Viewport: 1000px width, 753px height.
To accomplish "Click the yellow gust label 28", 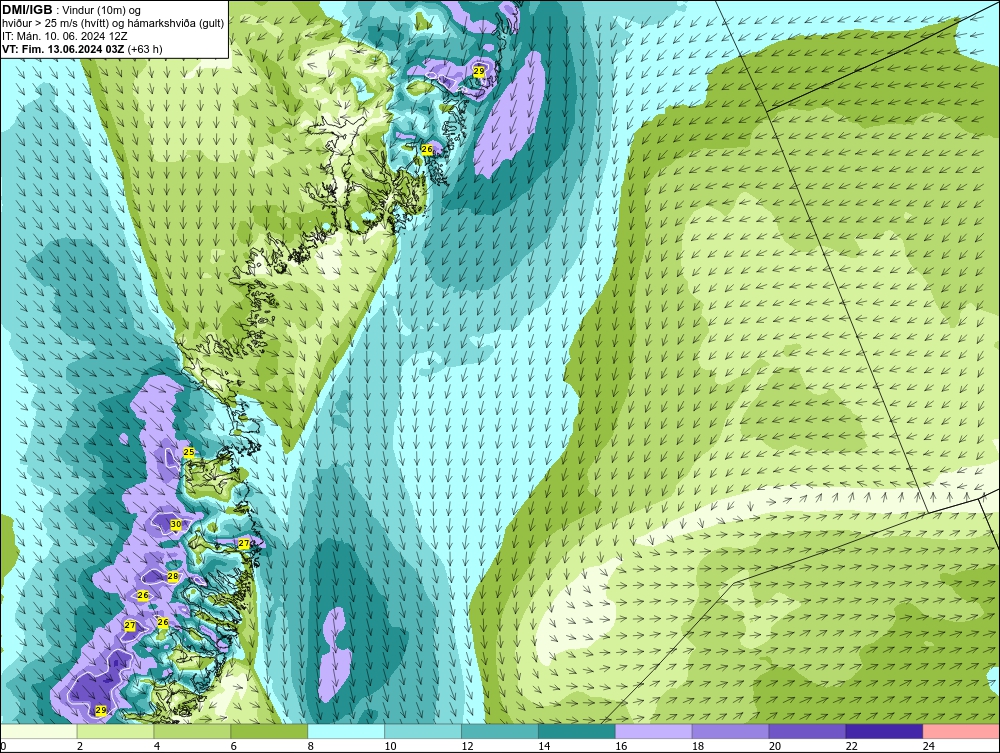I will (173, 576).
